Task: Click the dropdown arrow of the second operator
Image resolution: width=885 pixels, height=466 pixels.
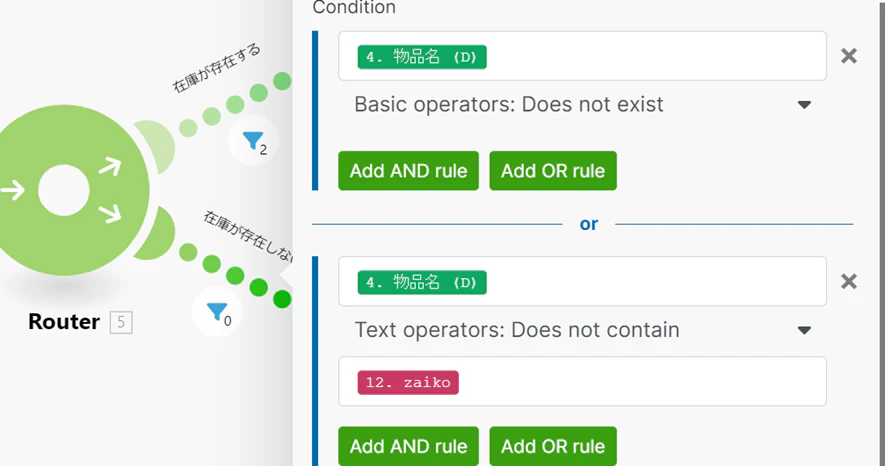Action: [804, 331]
